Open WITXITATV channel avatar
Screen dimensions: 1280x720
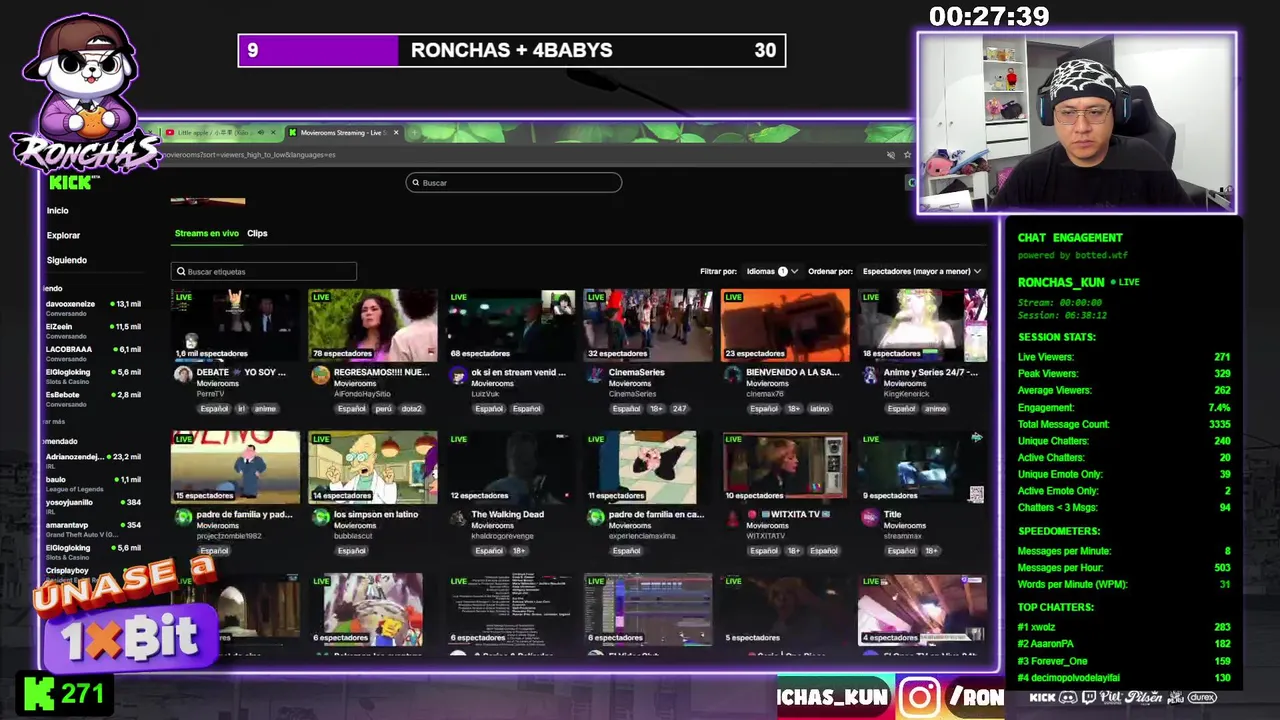click(x=733, y=516)
